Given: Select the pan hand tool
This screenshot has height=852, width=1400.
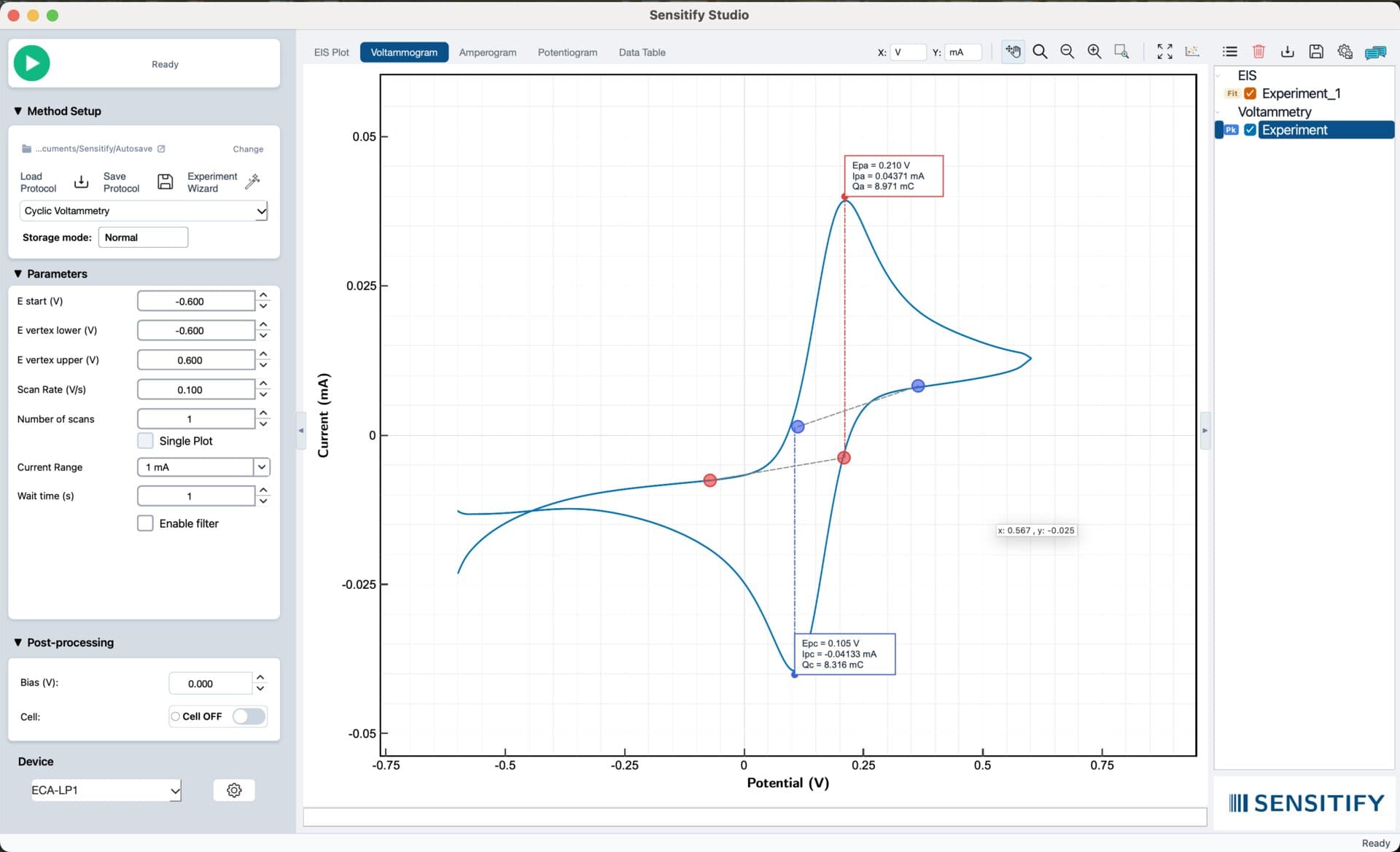Looking at the screenshot, I should pyautogui.click(x=1013, y=52).
